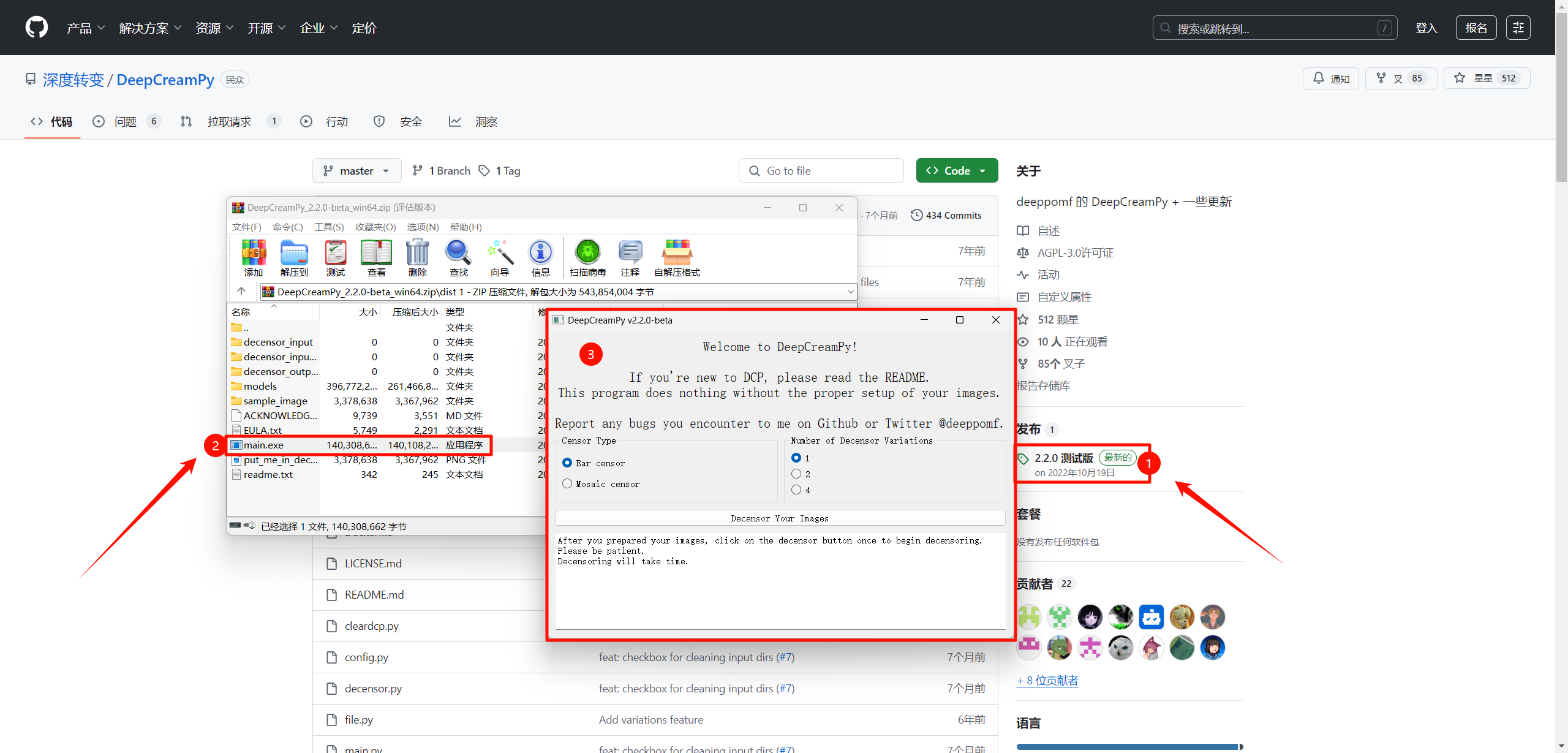Click the 报名 sign-up button
Image resolution: width=1568 pixels, height=753 pixels.
[x=1476, y=28]
